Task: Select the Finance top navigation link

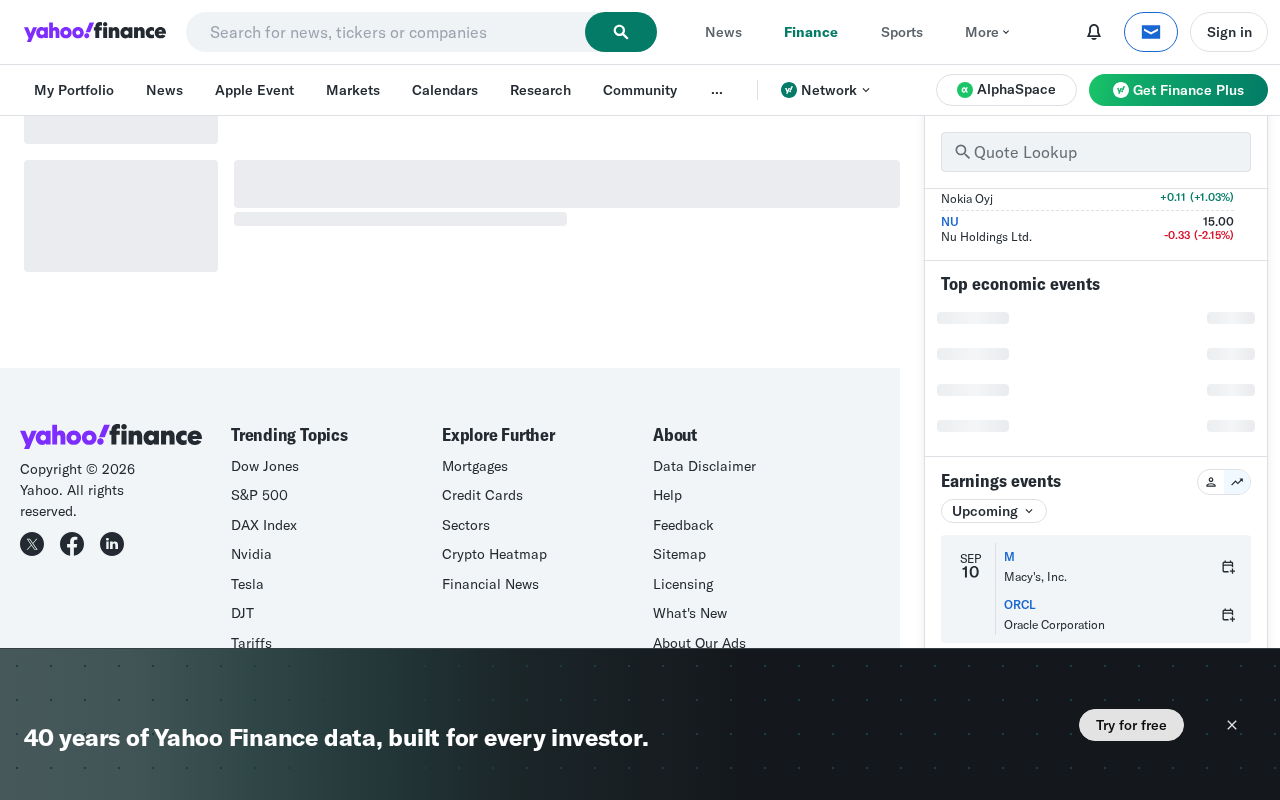Action: (x=811, y=32)
